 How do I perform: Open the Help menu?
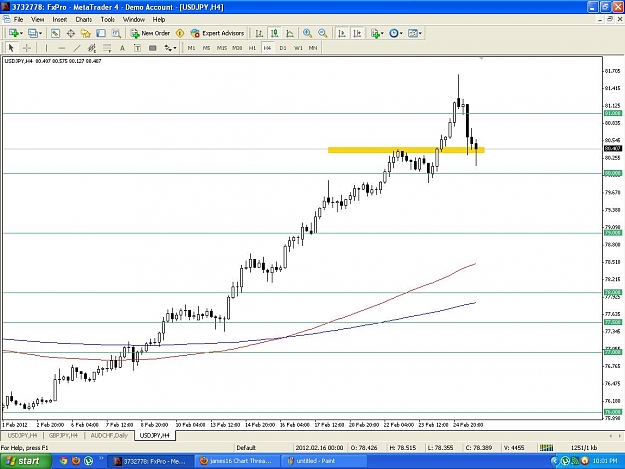pos(159,20)
